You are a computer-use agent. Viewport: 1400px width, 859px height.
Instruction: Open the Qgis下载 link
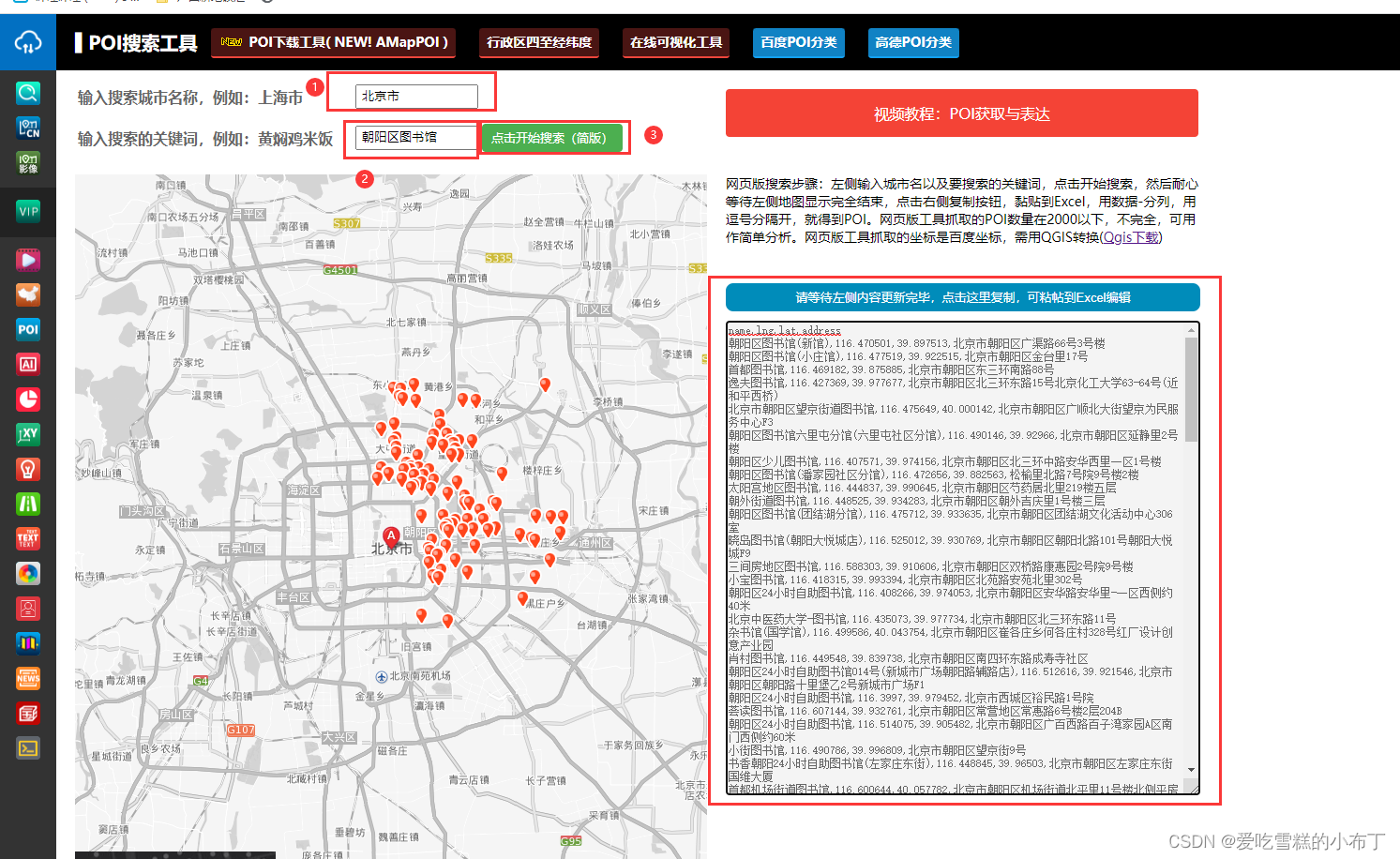pyautogui.click(x=1132, y=237)
